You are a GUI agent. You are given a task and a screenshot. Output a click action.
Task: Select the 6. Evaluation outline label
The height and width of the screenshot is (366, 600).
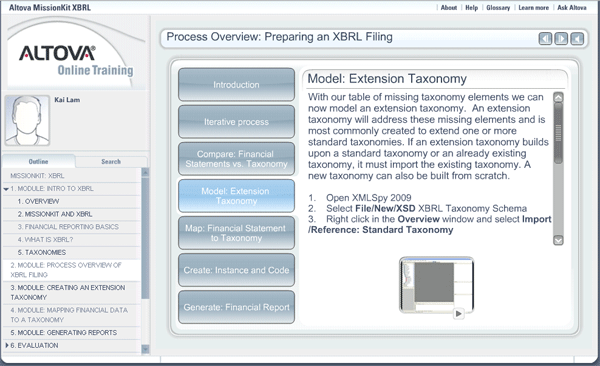(x=34, y=345)
